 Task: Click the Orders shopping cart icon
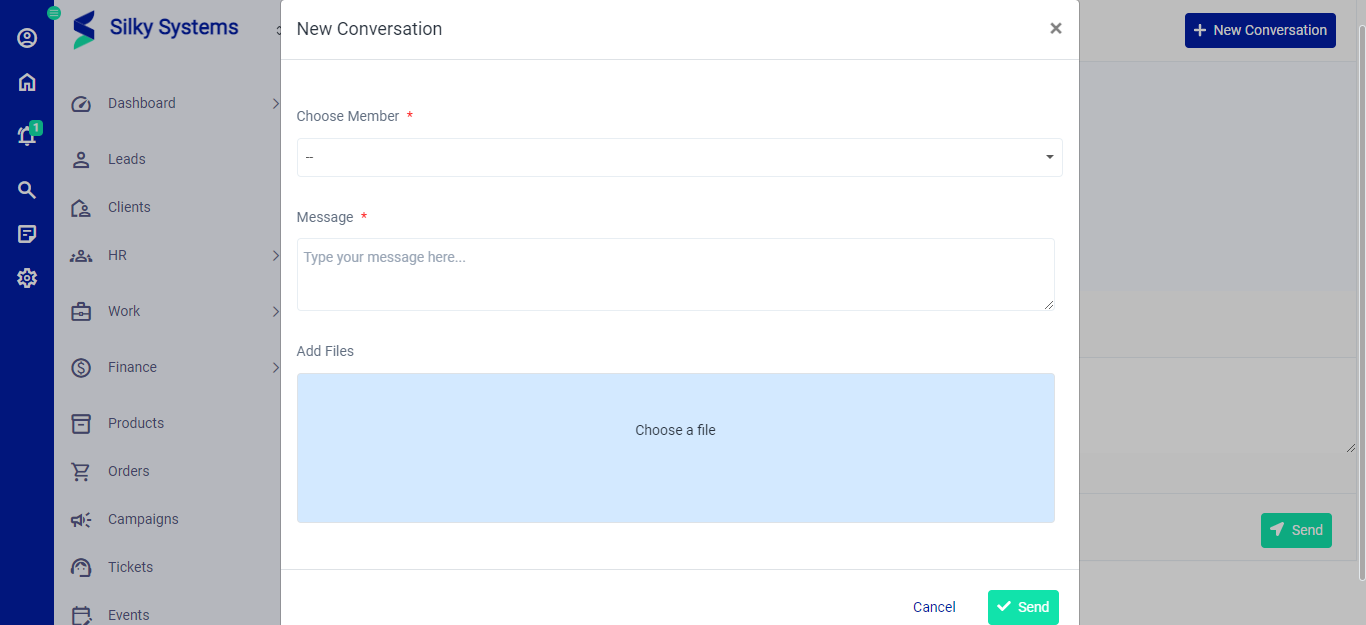tap(80, 471)
